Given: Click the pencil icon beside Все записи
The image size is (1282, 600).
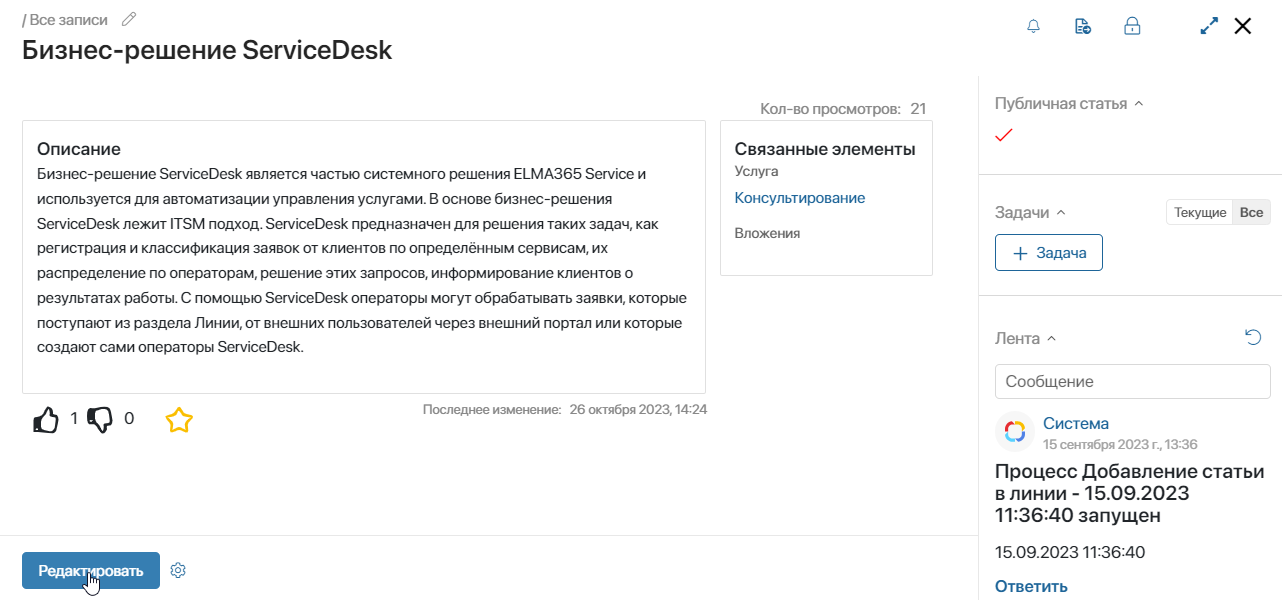Looking at the screenshot, I should click(x=128, y=19).
